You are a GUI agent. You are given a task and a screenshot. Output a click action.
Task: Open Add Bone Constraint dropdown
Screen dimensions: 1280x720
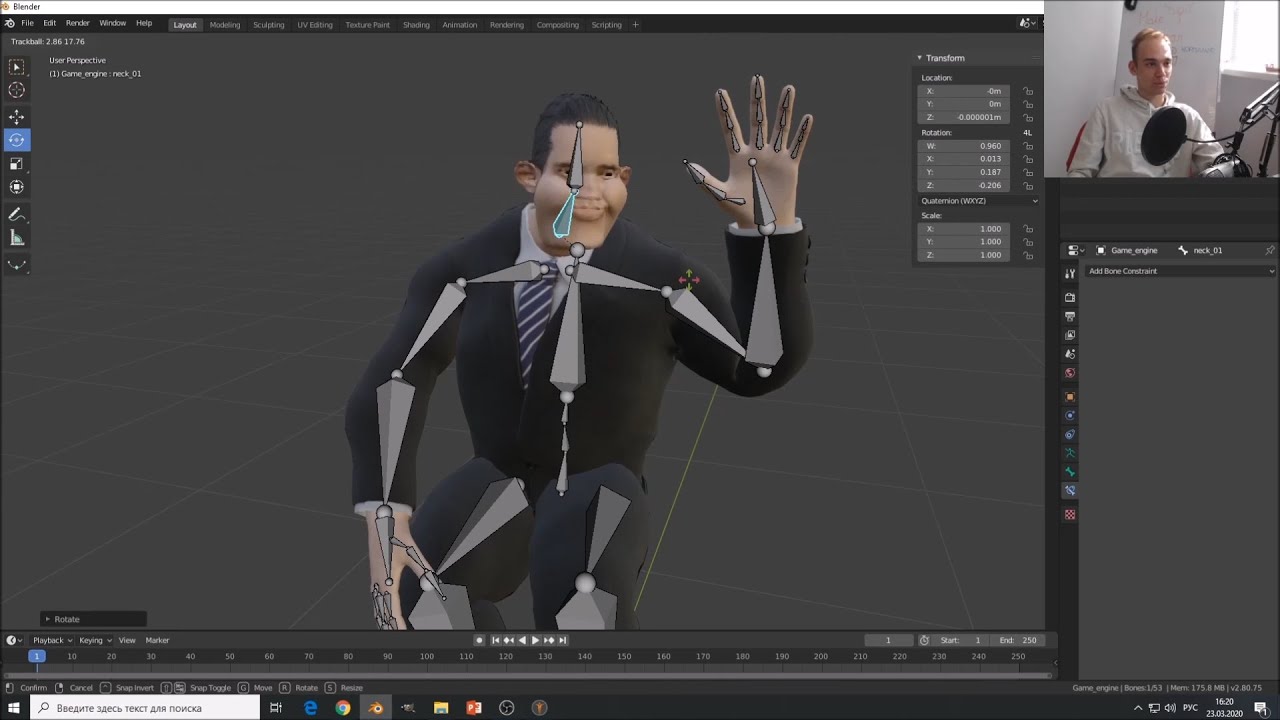coord(1181,271)
